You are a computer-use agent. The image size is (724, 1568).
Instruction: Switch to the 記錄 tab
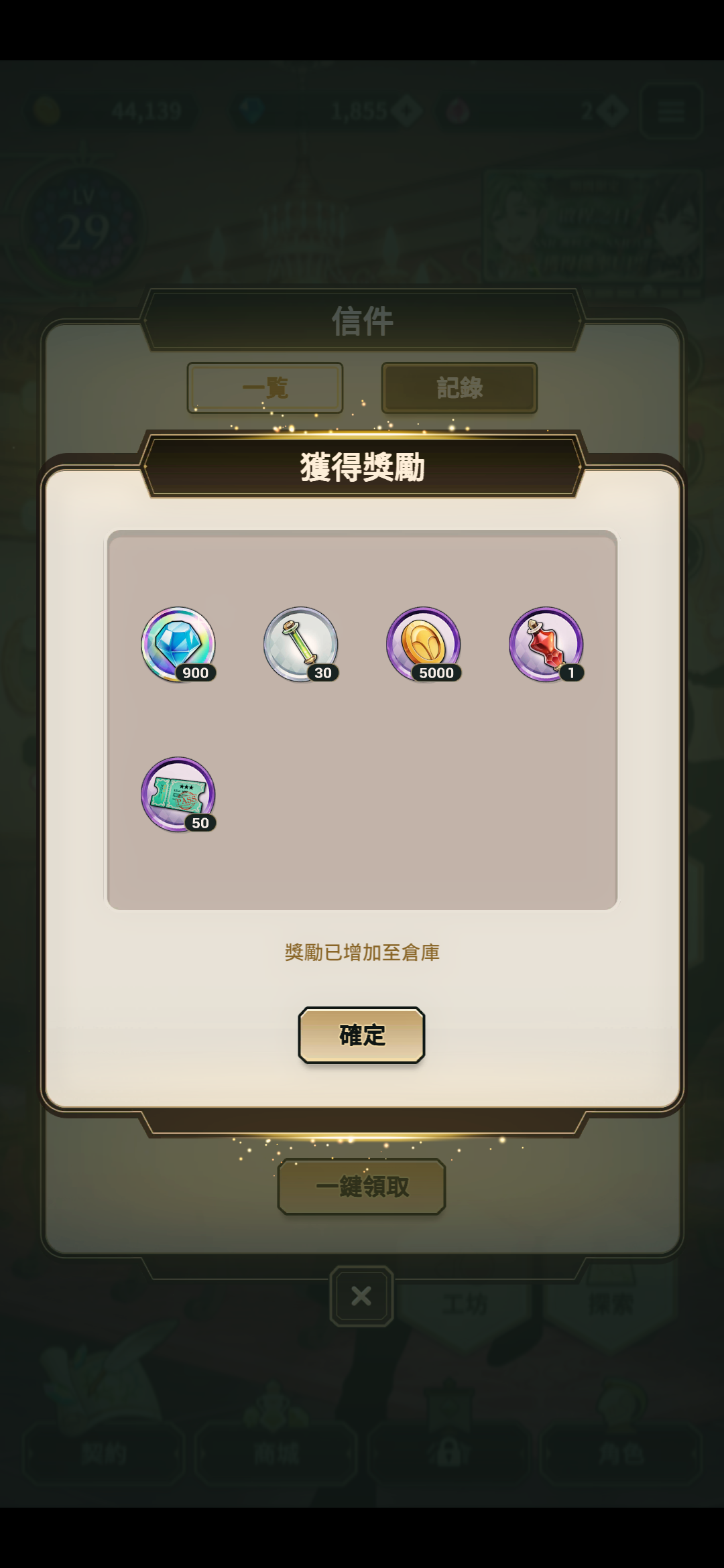coord(459,388)
